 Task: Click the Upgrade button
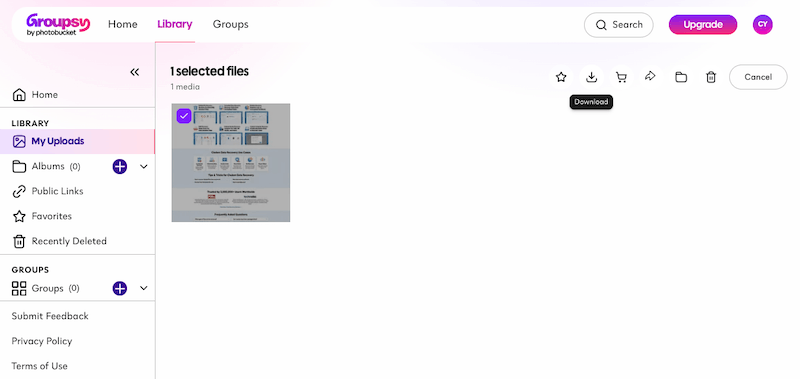coord(703,24)
